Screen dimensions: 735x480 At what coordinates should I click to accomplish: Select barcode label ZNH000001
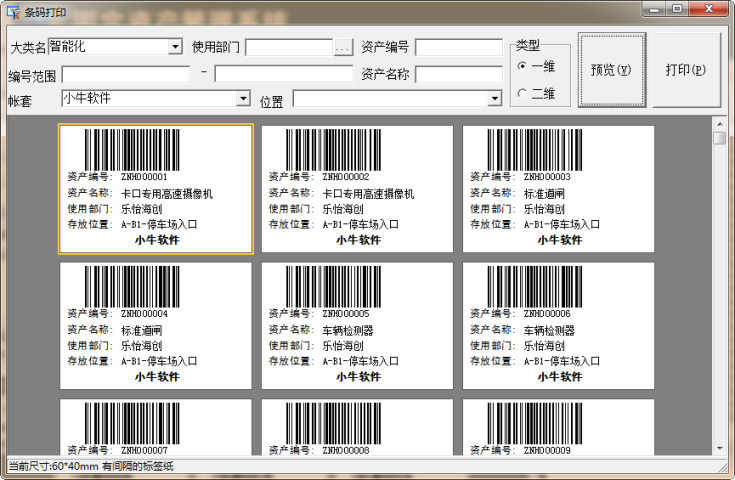pyautogui.click(x=155, y=189)
